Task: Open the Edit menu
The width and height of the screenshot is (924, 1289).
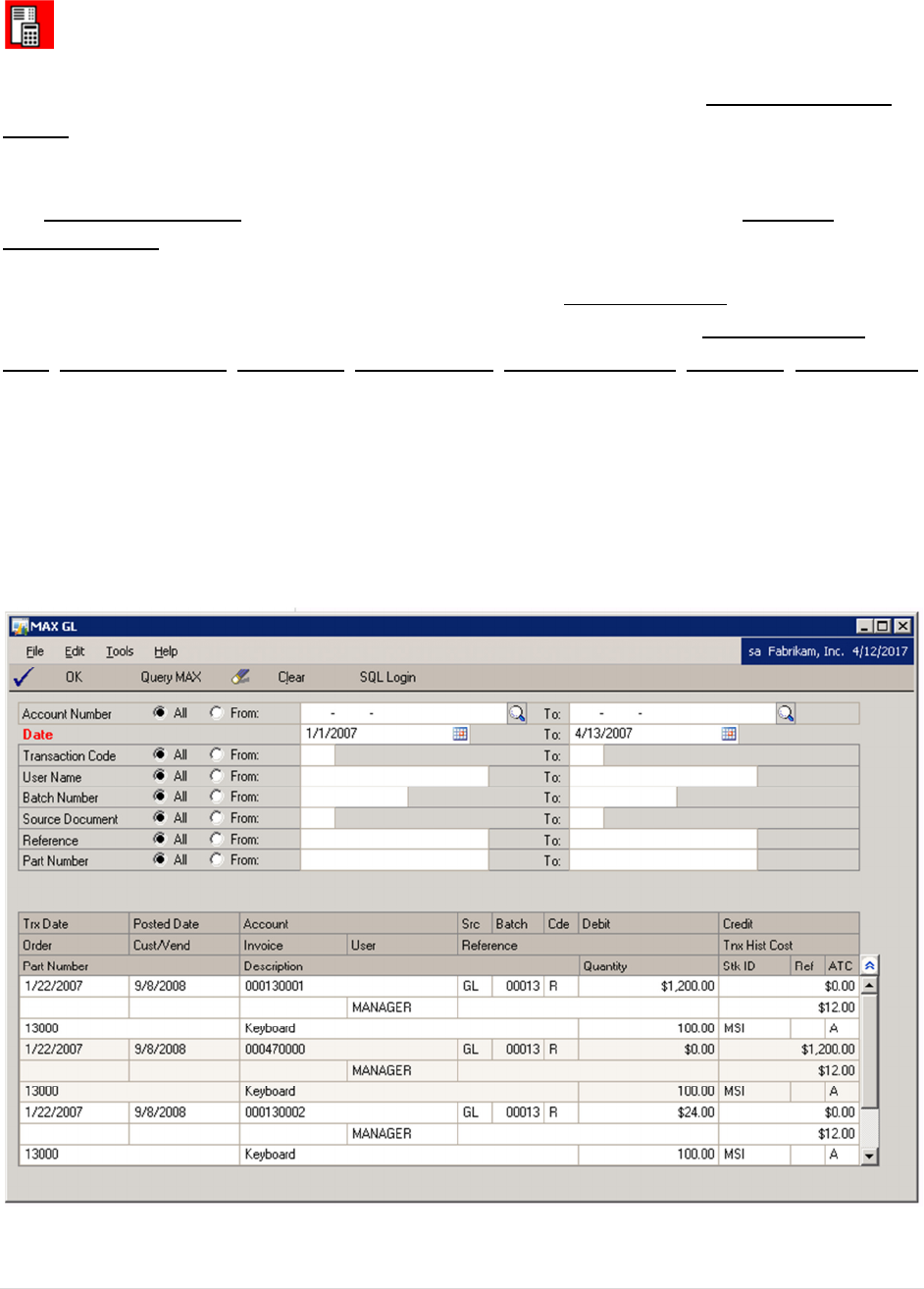Action: click(76, 651)
